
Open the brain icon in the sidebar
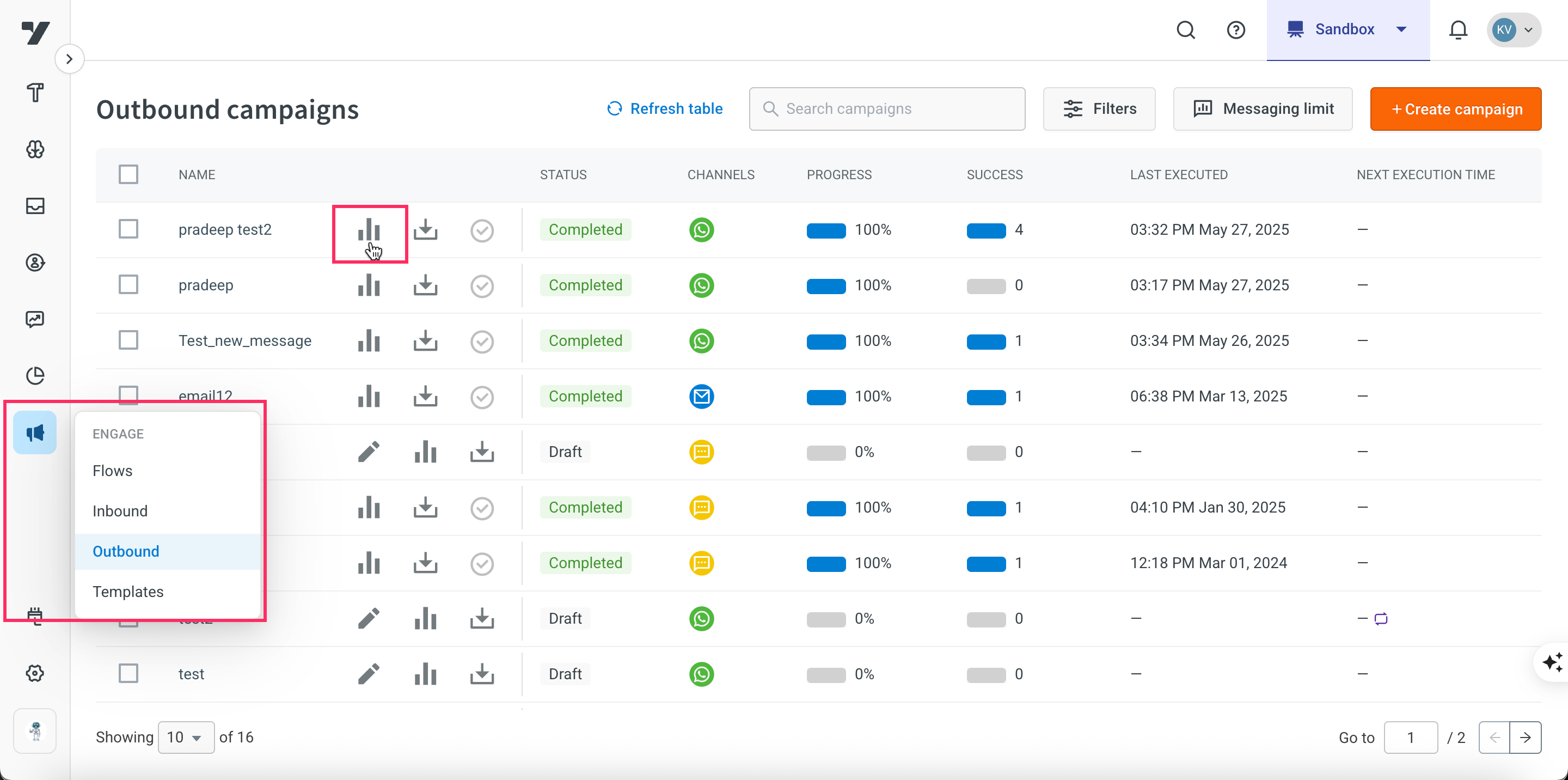point(35,149)
